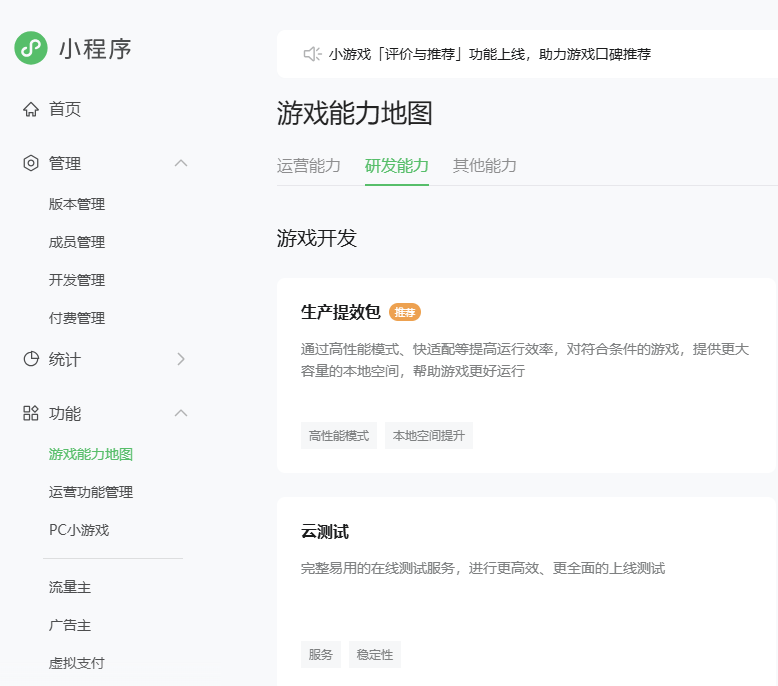The height and width of the screenshot is (686, 778).
Task: Click the 稳定性 tag
Action: pos(375,654)
